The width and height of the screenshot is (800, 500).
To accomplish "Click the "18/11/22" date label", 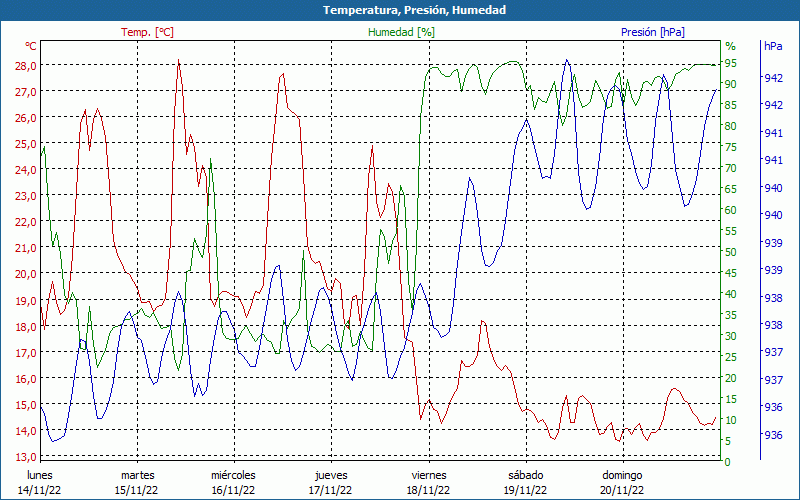I will tap(428, 490).
